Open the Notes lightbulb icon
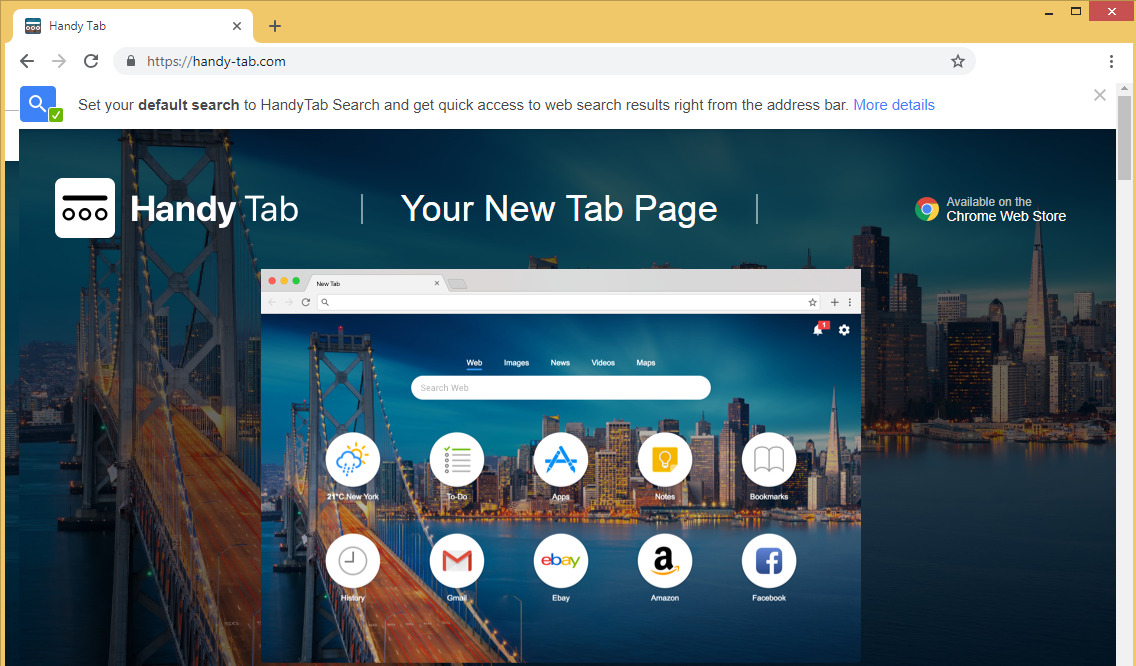 pyautogui.click(x=665, y=459)
